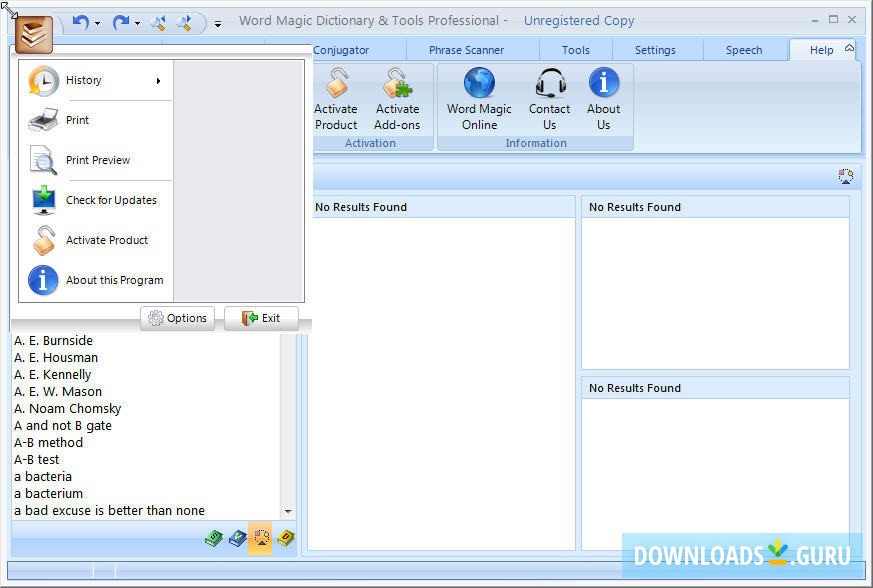Collapse the ribbon with the chevron
The height and width of the screenshot is (588, 873).
pos(849,48)
